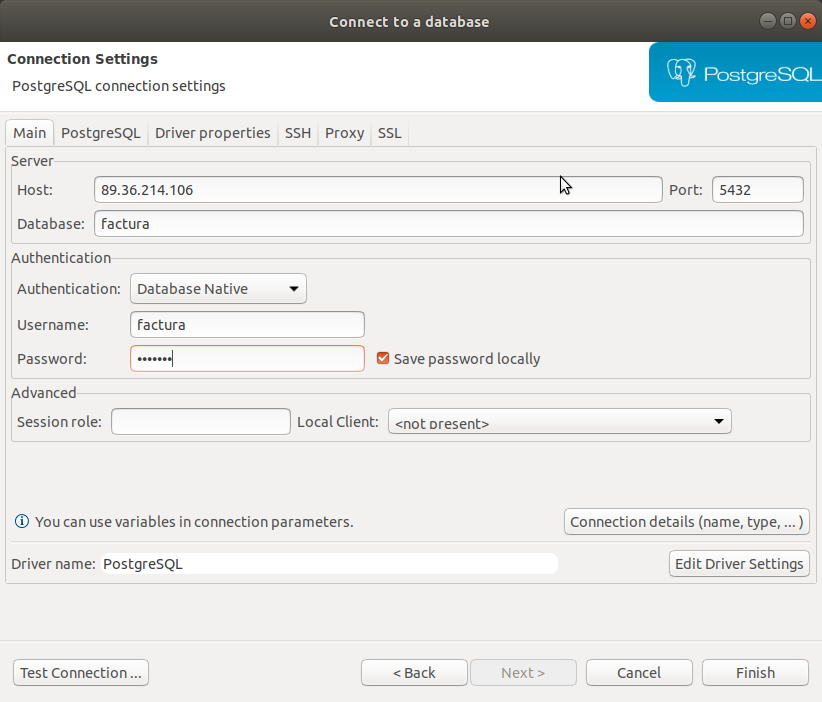Go back with the < Back button
Viewport: 822px width, 702px height.
[414, 673]
